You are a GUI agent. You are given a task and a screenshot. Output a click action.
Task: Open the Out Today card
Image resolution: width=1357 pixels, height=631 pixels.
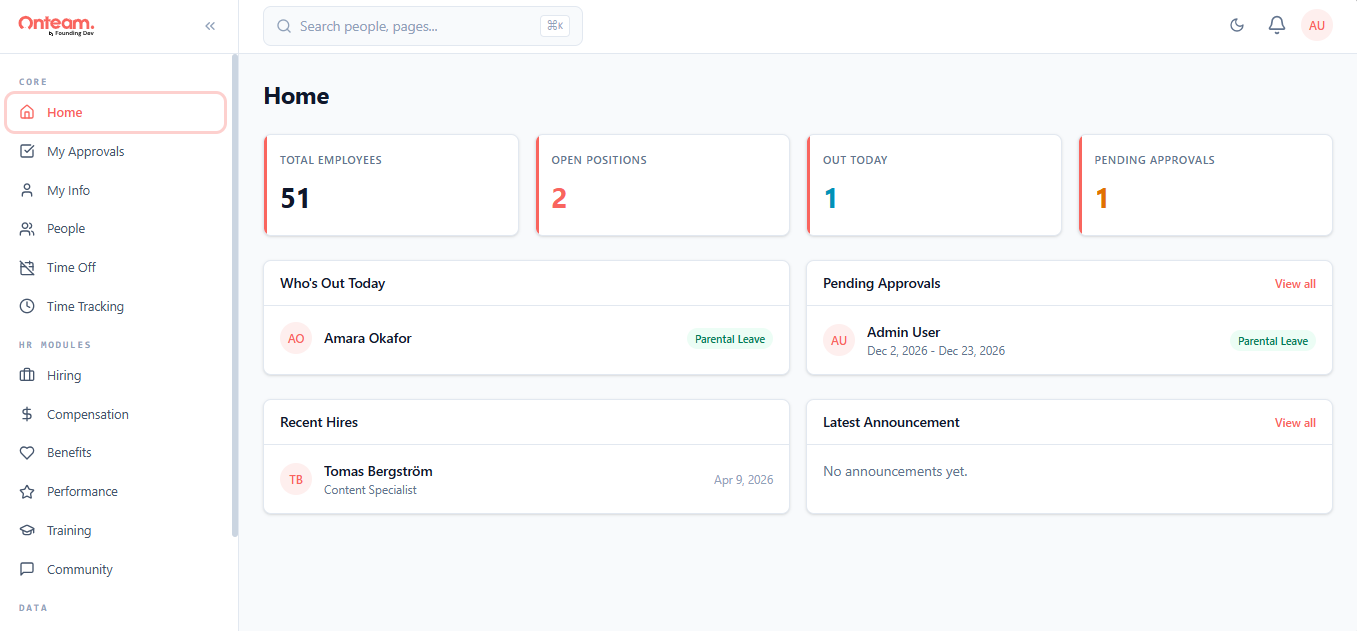pos(934,185)
